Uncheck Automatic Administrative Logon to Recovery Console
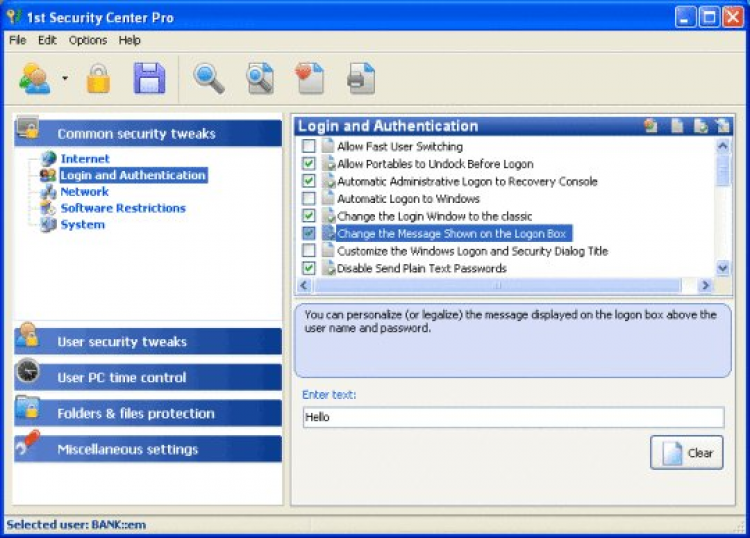Image resolution: width=750 pixels, height=538 pixels. click(x=309, y=181)
